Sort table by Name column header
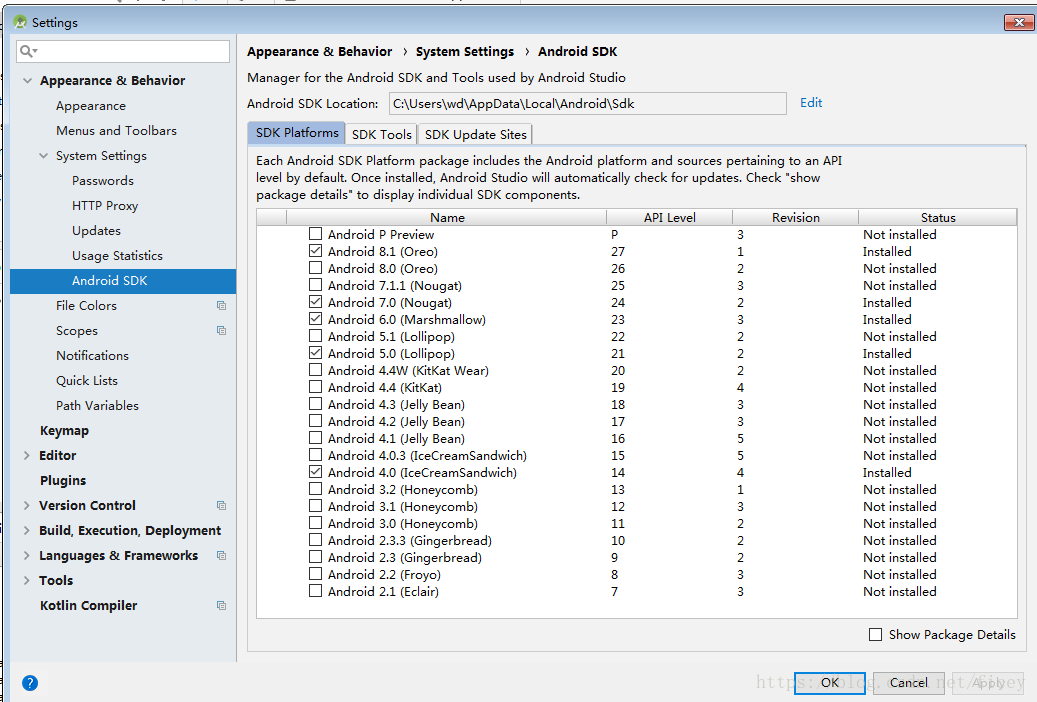1037x702 pixels. click(446, 218)
